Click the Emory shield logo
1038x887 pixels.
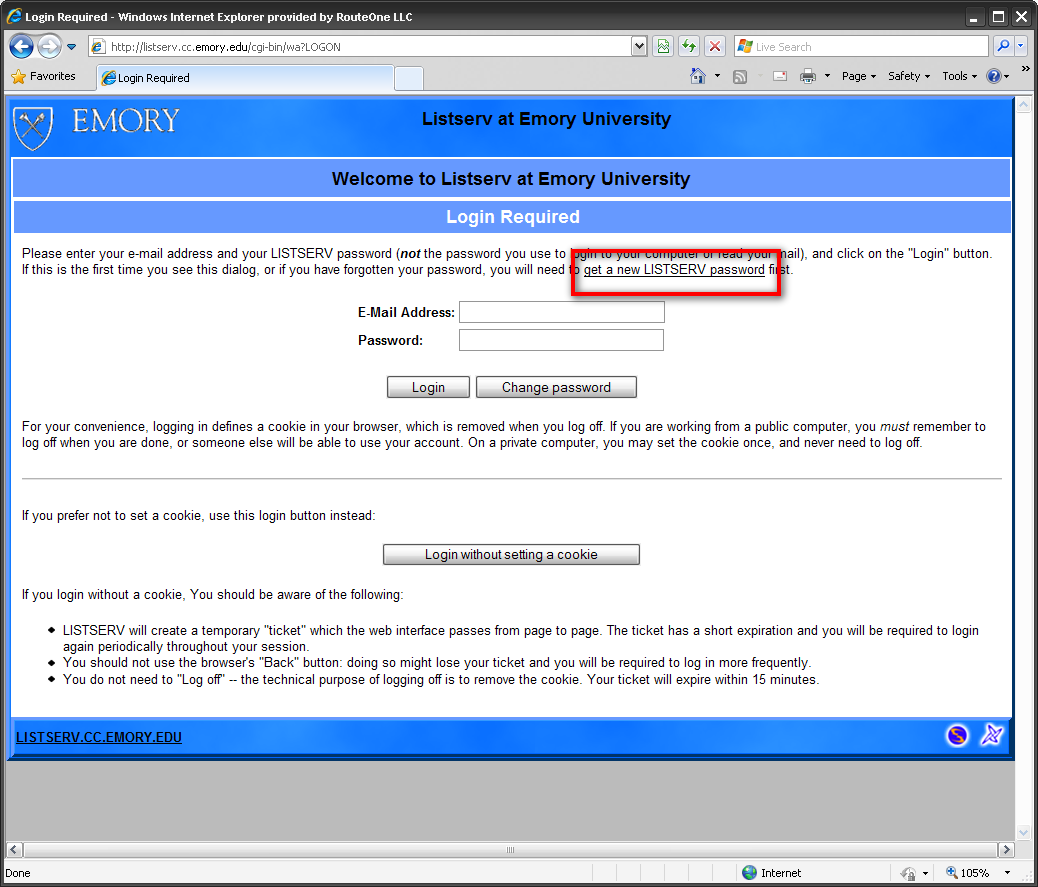pos(32,128)
